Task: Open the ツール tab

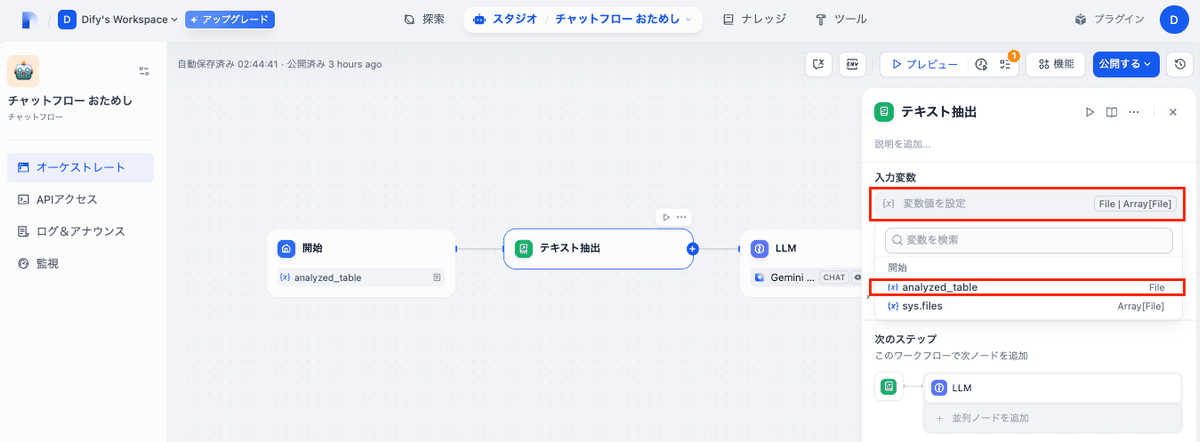Action: point(841,19)
